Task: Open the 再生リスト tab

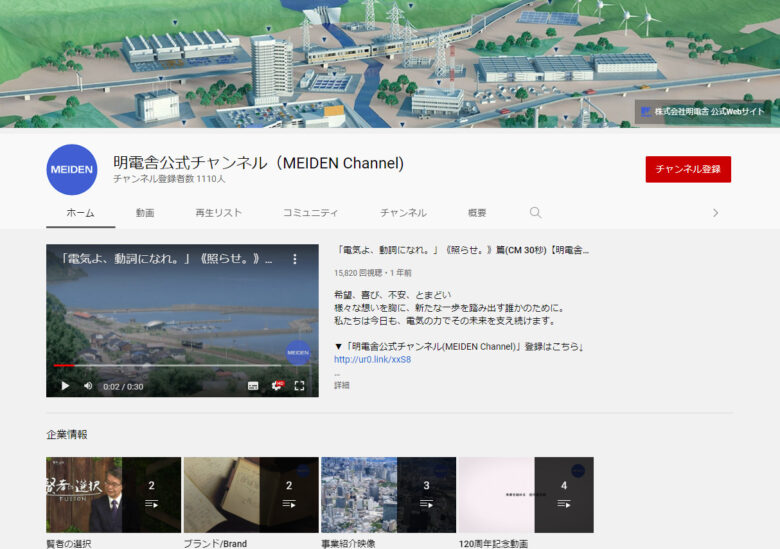Action: [x=218, y=213]
